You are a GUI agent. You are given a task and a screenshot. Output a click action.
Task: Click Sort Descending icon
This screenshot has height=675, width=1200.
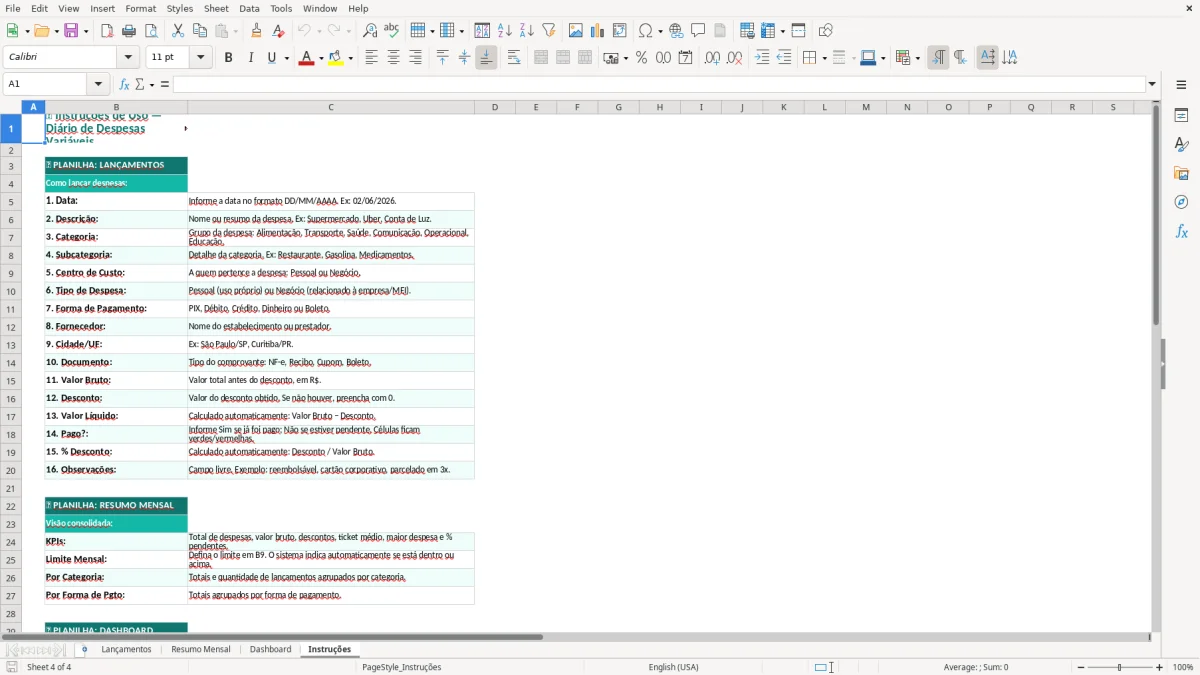click(527, 31)
